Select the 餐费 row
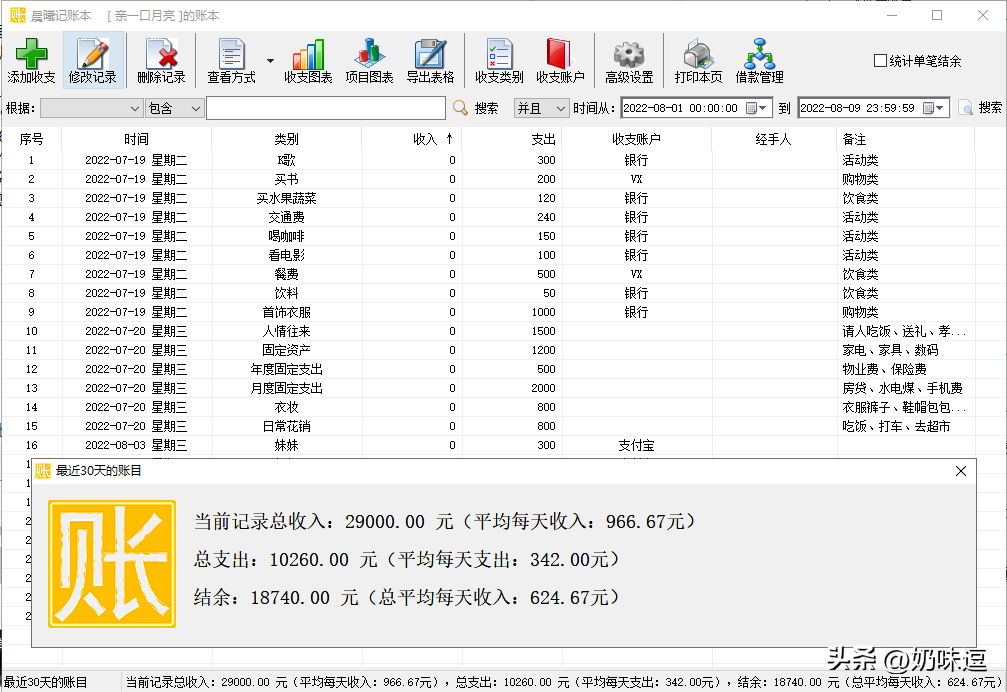The image size is (1007, 692). pos(488,274)
